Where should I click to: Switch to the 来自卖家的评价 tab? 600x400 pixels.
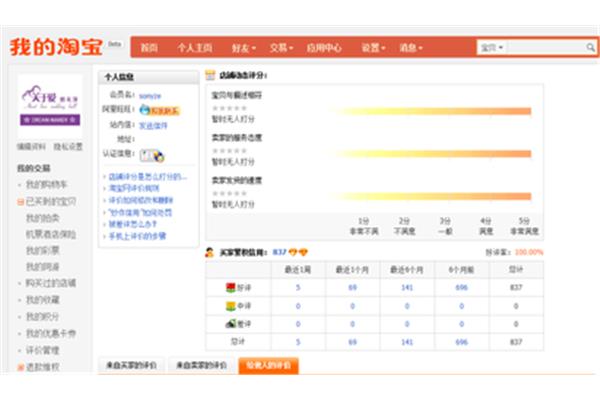tap(201, 365)
